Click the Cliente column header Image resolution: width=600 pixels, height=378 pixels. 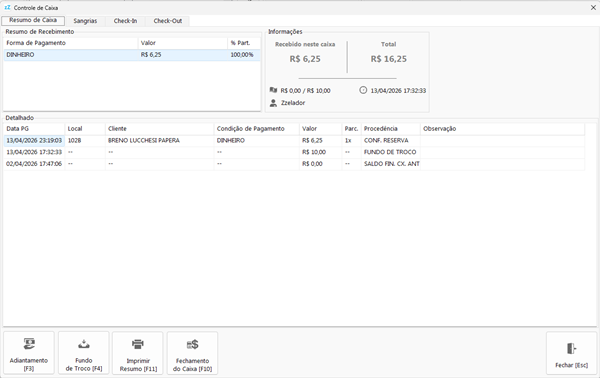pyautogui.click(x=160, y=129)
